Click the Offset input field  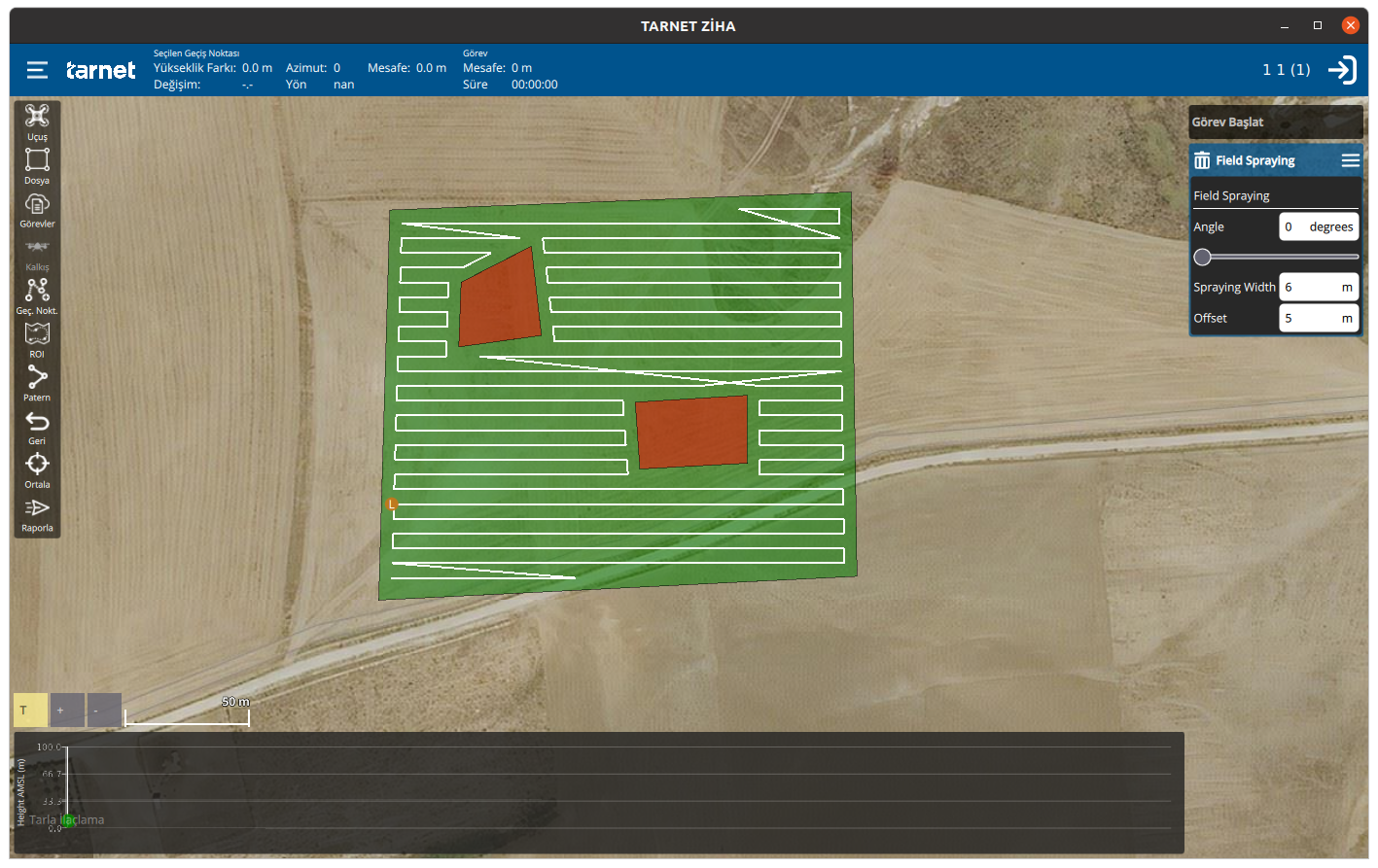(1318, 318)
